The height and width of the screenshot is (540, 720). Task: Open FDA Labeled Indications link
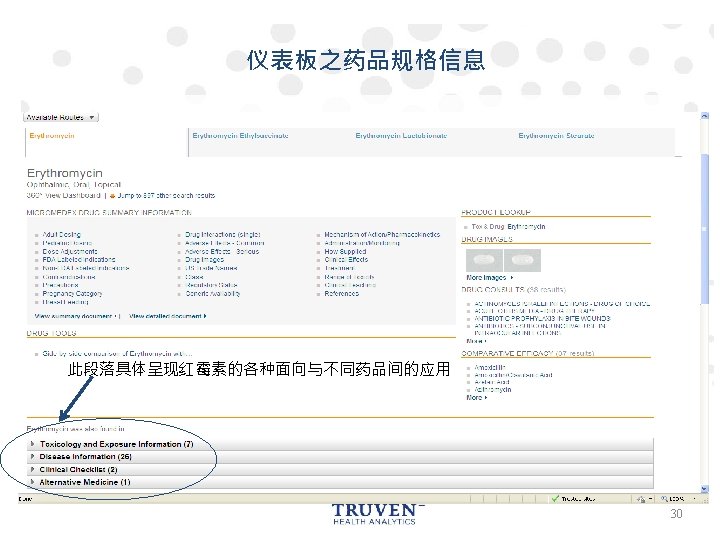(x=79, y=259)
